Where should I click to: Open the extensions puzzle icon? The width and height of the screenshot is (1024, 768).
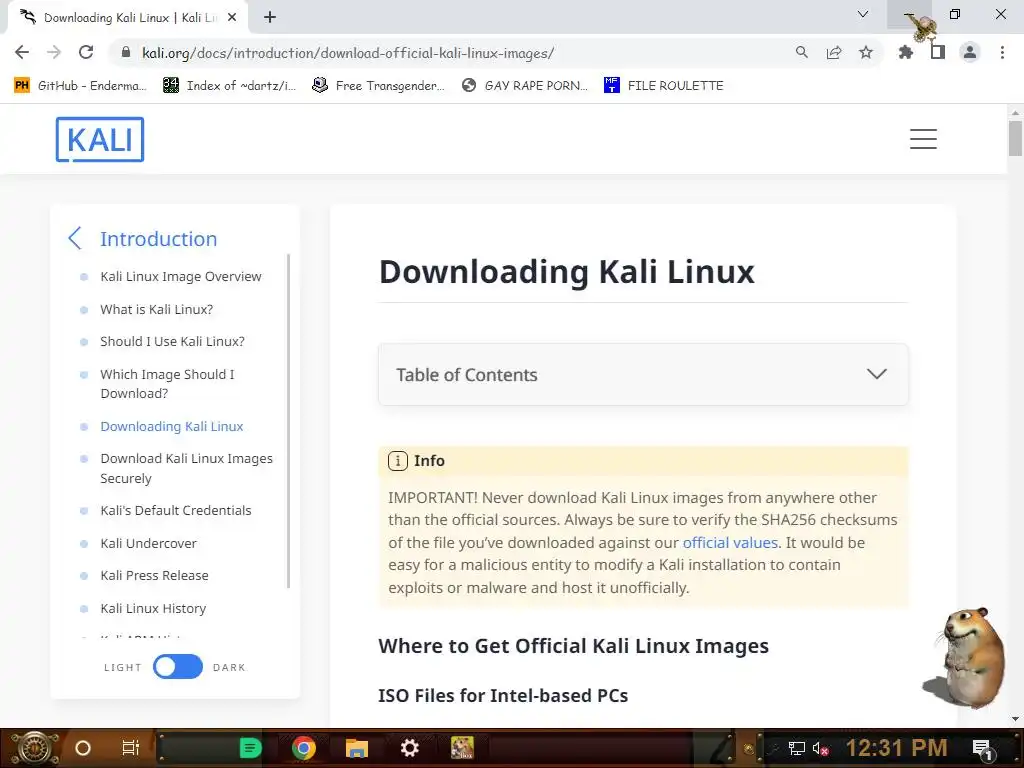pyautogui.click(x=906, y=53)
